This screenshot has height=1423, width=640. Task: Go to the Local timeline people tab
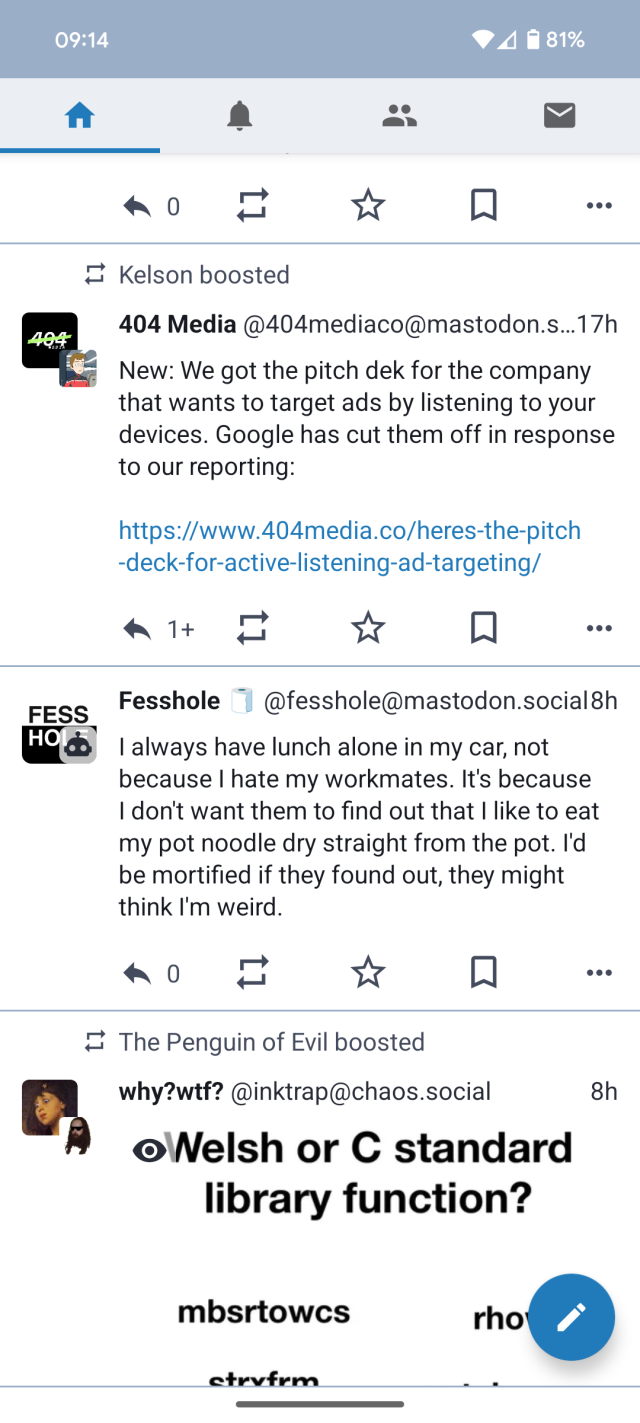coord(399,117)
